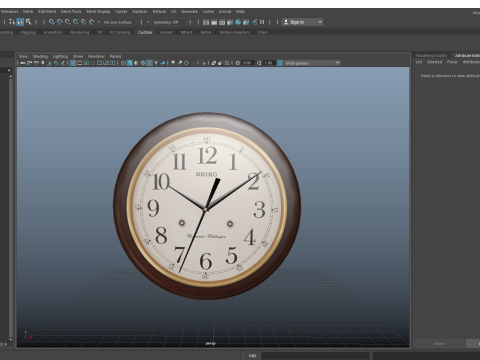Render the current frame icon
Screen dimensions: 480x360
[x=214, y=22]
